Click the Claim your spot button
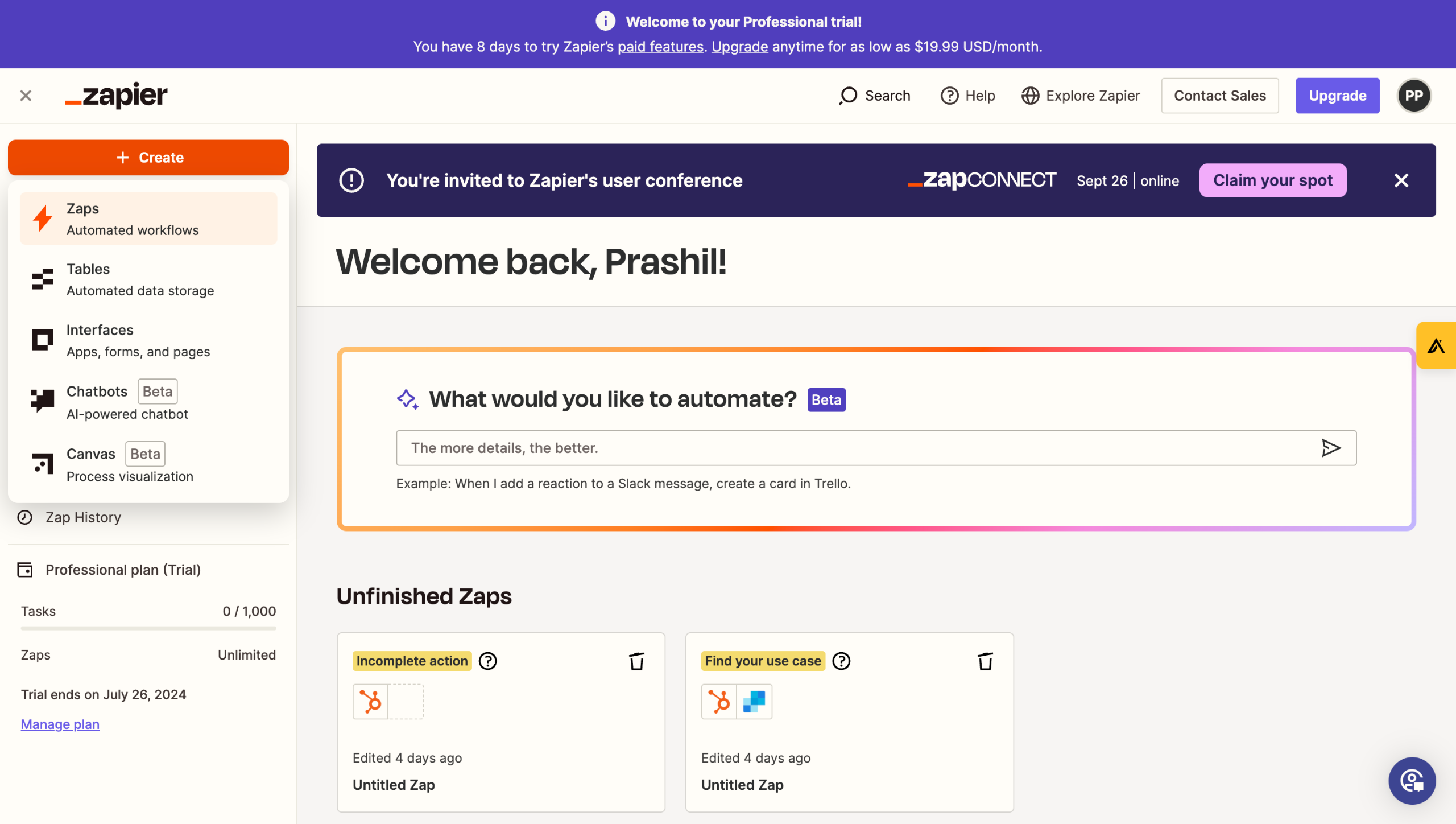The height and width of the screenshot is (824, 1456). 1272,180
